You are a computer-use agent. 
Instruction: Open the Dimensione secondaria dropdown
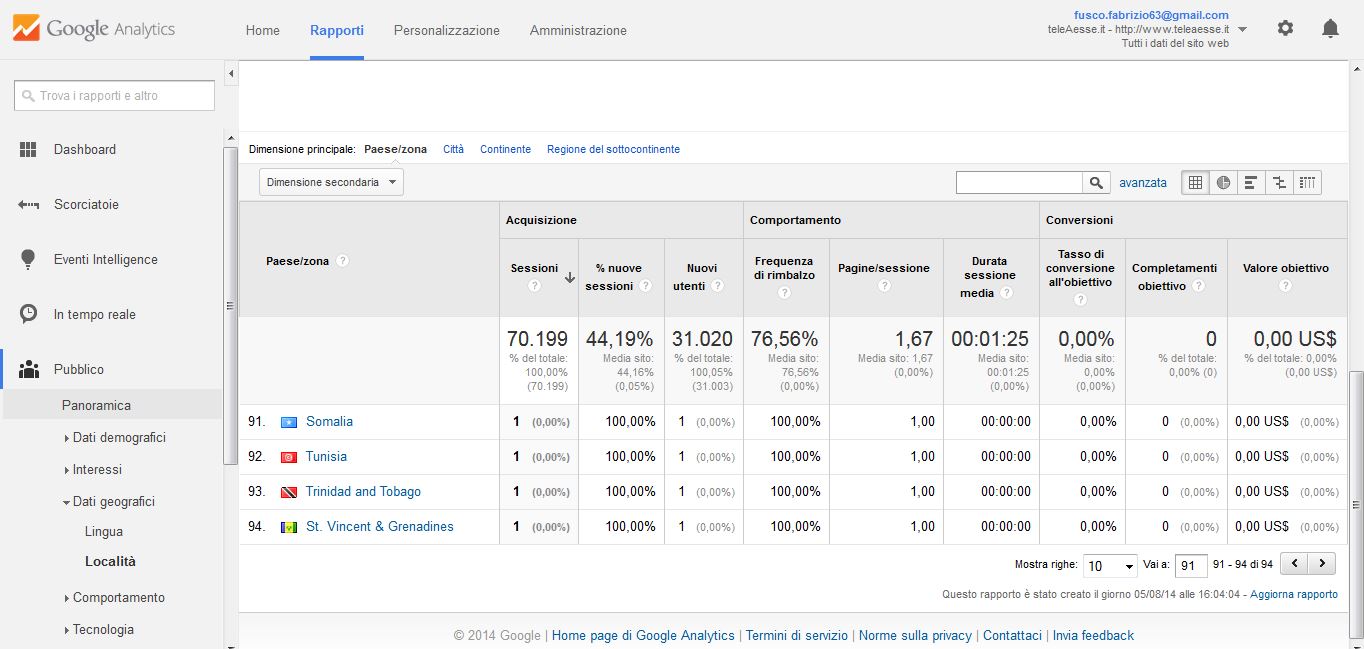331,182
